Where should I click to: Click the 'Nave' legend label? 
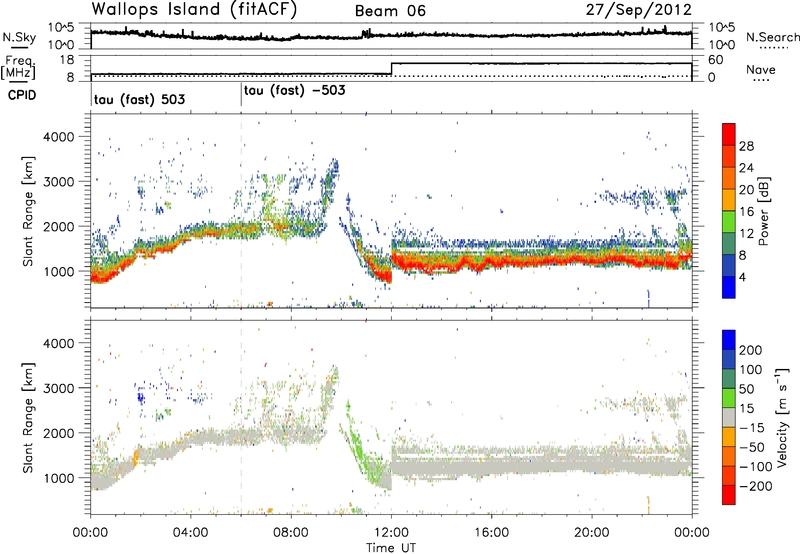[761, 70]
